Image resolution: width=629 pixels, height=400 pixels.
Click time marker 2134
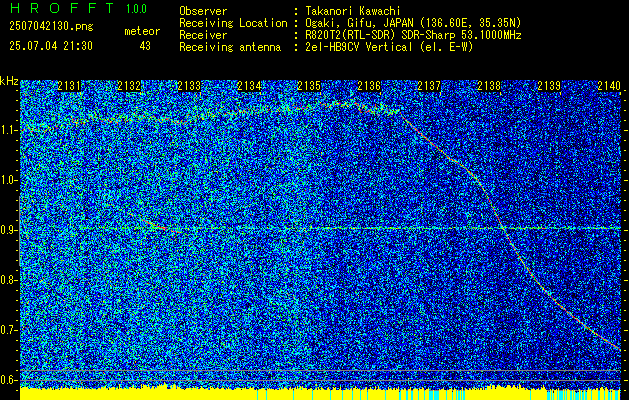pos(249,85)
